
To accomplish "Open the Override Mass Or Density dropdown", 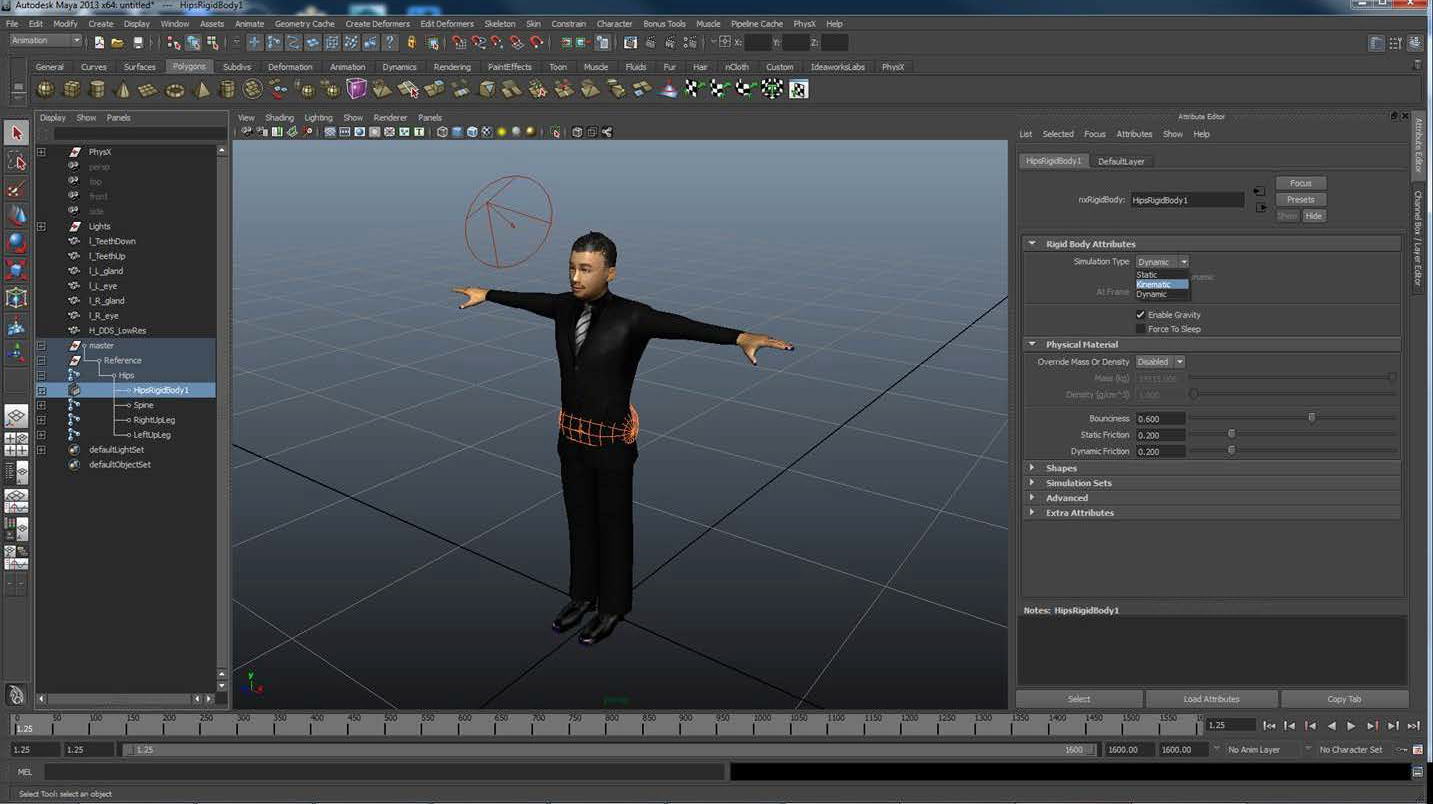I will (1161, 362).
